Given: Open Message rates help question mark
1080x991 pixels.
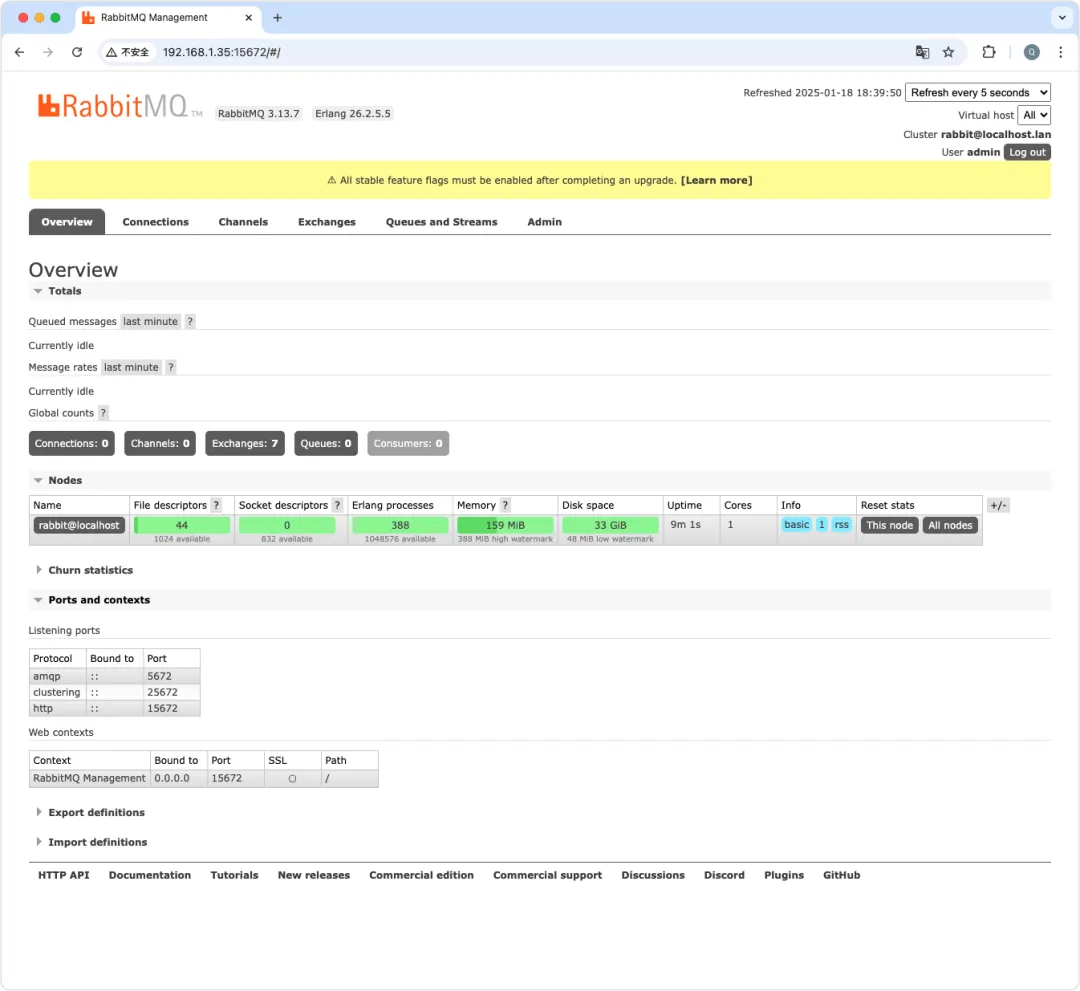Looking at the screenshot, I should (x=171, y=368).
